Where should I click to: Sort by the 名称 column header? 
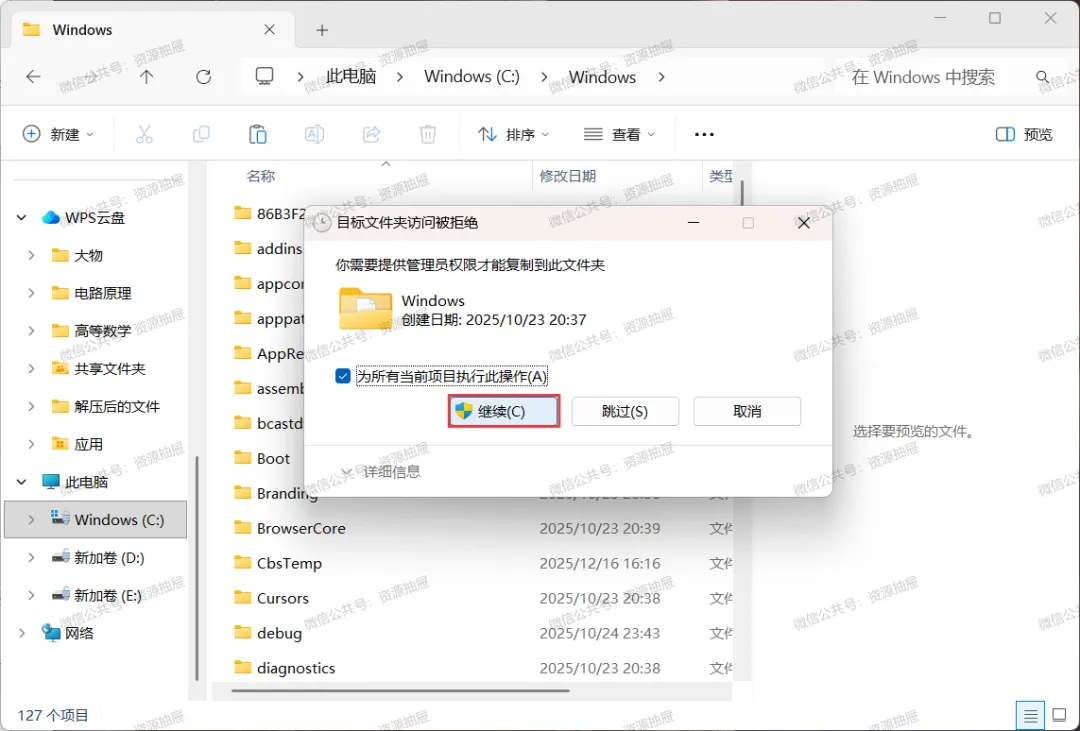pos(260,176)
